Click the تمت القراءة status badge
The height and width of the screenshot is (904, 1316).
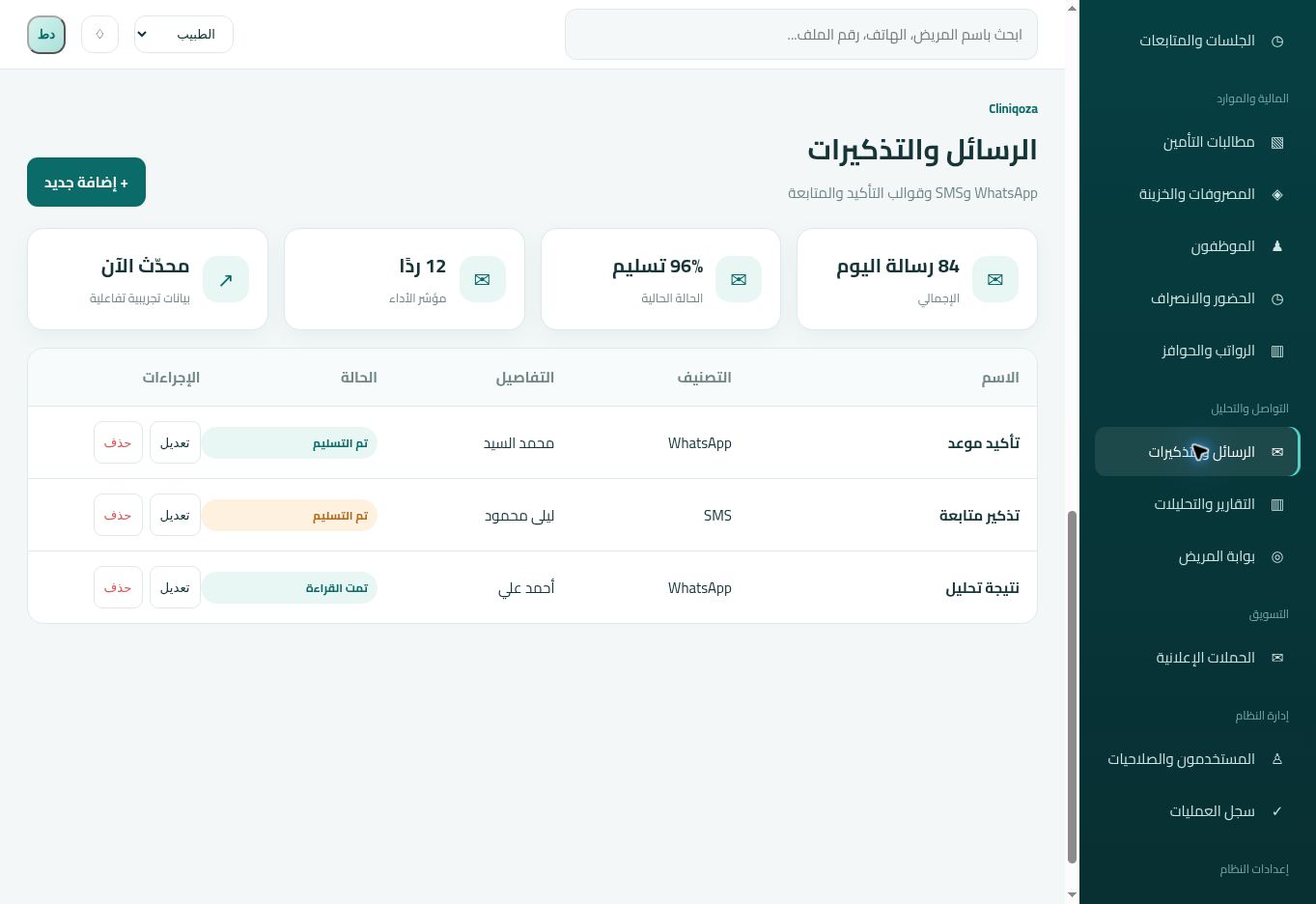click(289, 587)
